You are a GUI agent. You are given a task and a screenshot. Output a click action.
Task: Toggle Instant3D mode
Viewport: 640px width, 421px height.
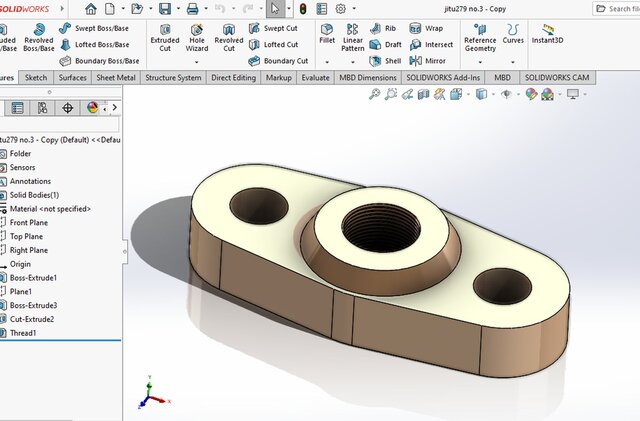tap(547, 33)
